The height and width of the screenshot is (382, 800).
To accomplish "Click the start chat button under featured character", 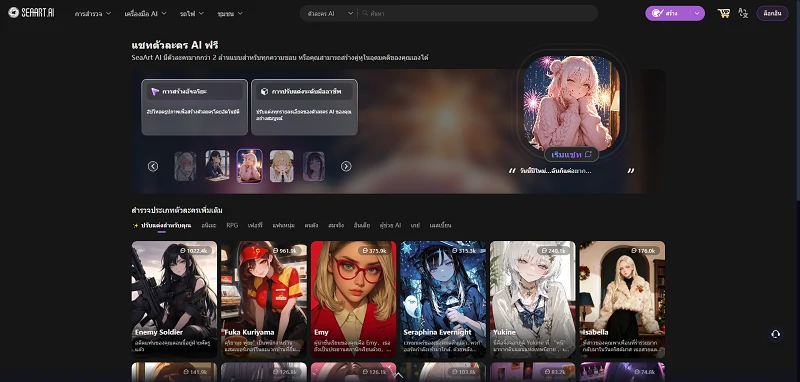I will pyautogui.click(x=571, y=155).
